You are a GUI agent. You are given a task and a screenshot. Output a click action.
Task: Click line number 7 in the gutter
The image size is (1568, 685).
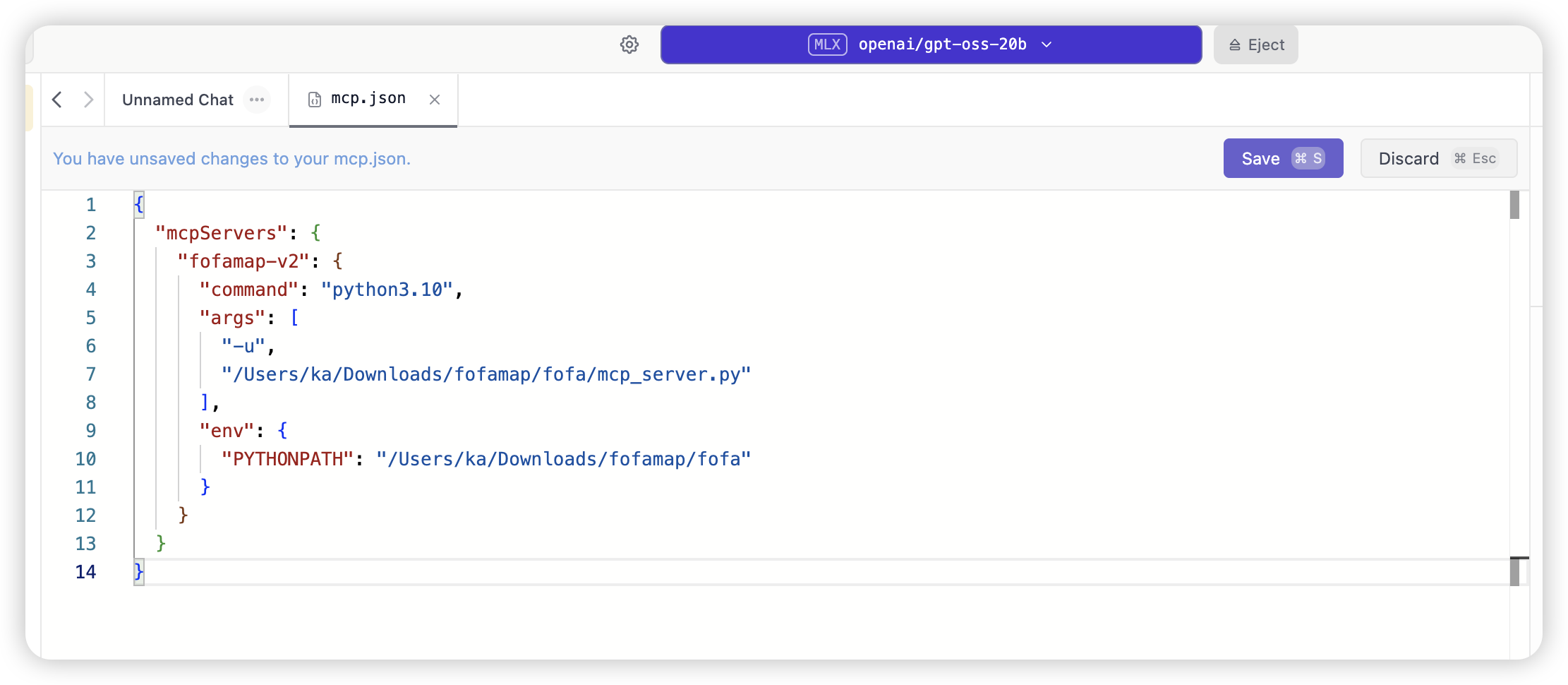click(x=90, y=374)
